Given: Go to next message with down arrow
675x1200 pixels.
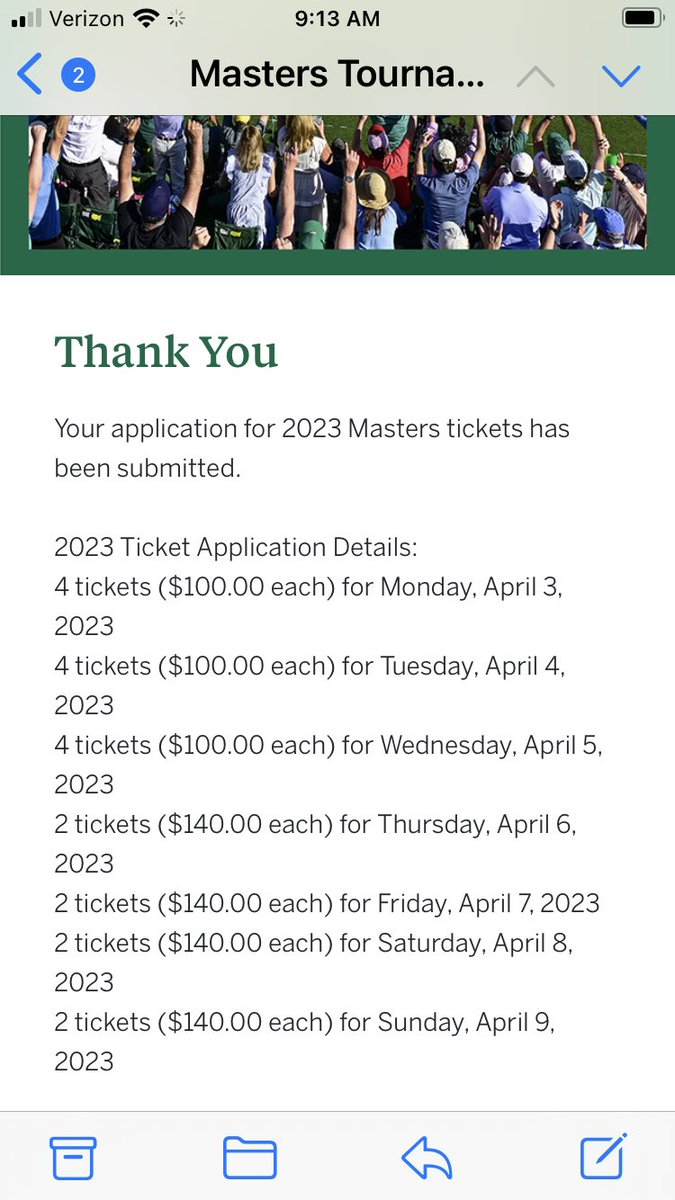Looking at the screenshot, I should (x=621, y=76).
